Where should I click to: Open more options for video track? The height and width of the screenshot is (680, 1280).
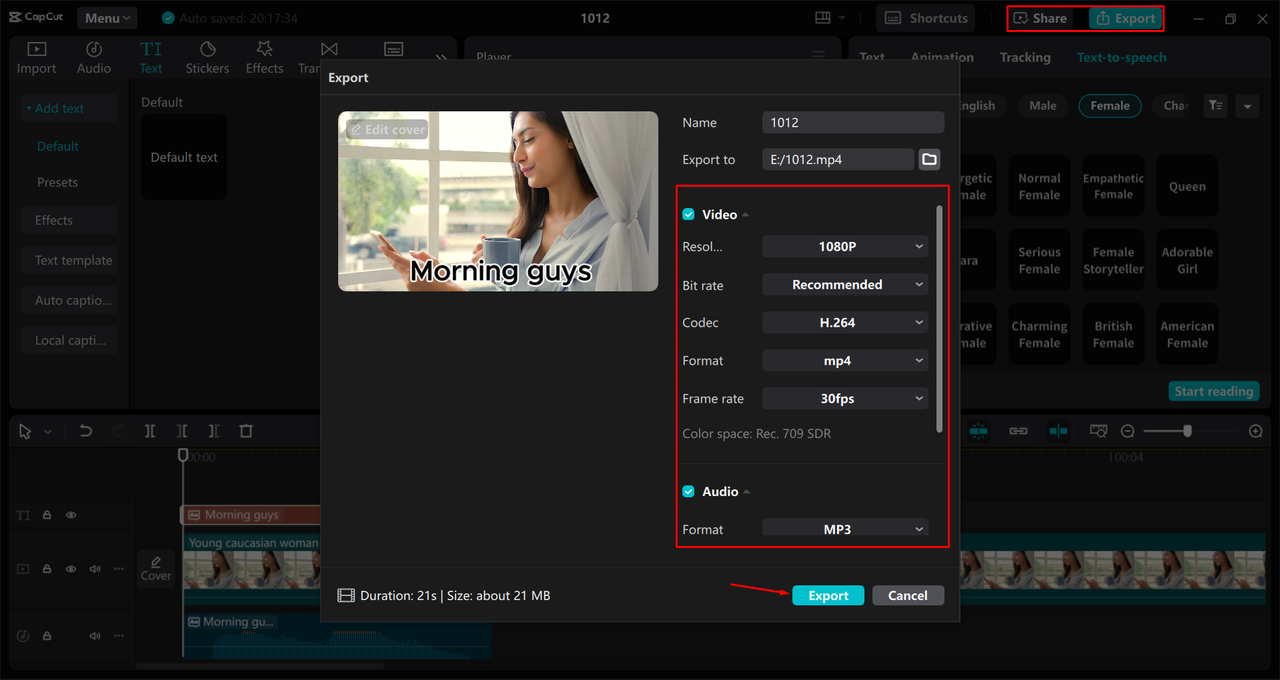tap(119, 569)
